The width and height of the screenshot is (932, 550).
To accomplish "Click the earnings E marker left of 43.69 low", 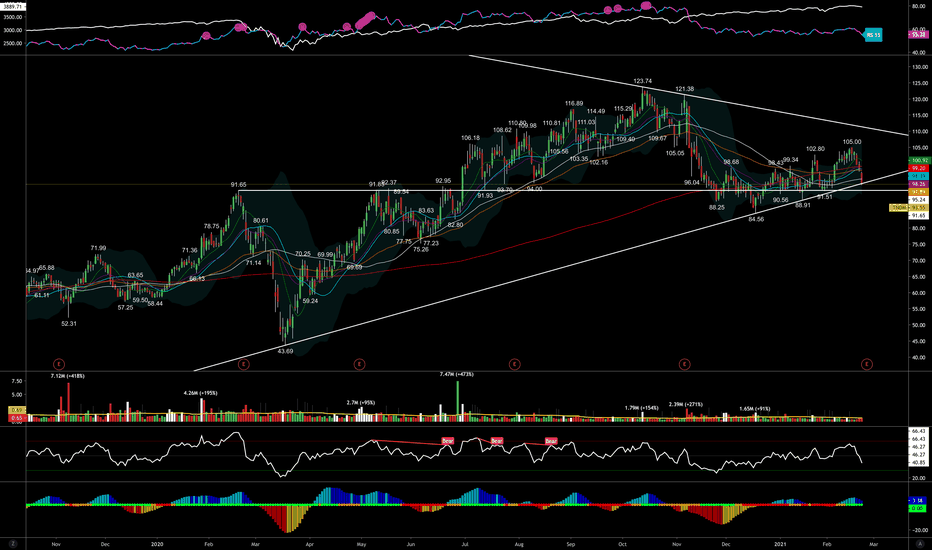I will click(x=243, y=364).
